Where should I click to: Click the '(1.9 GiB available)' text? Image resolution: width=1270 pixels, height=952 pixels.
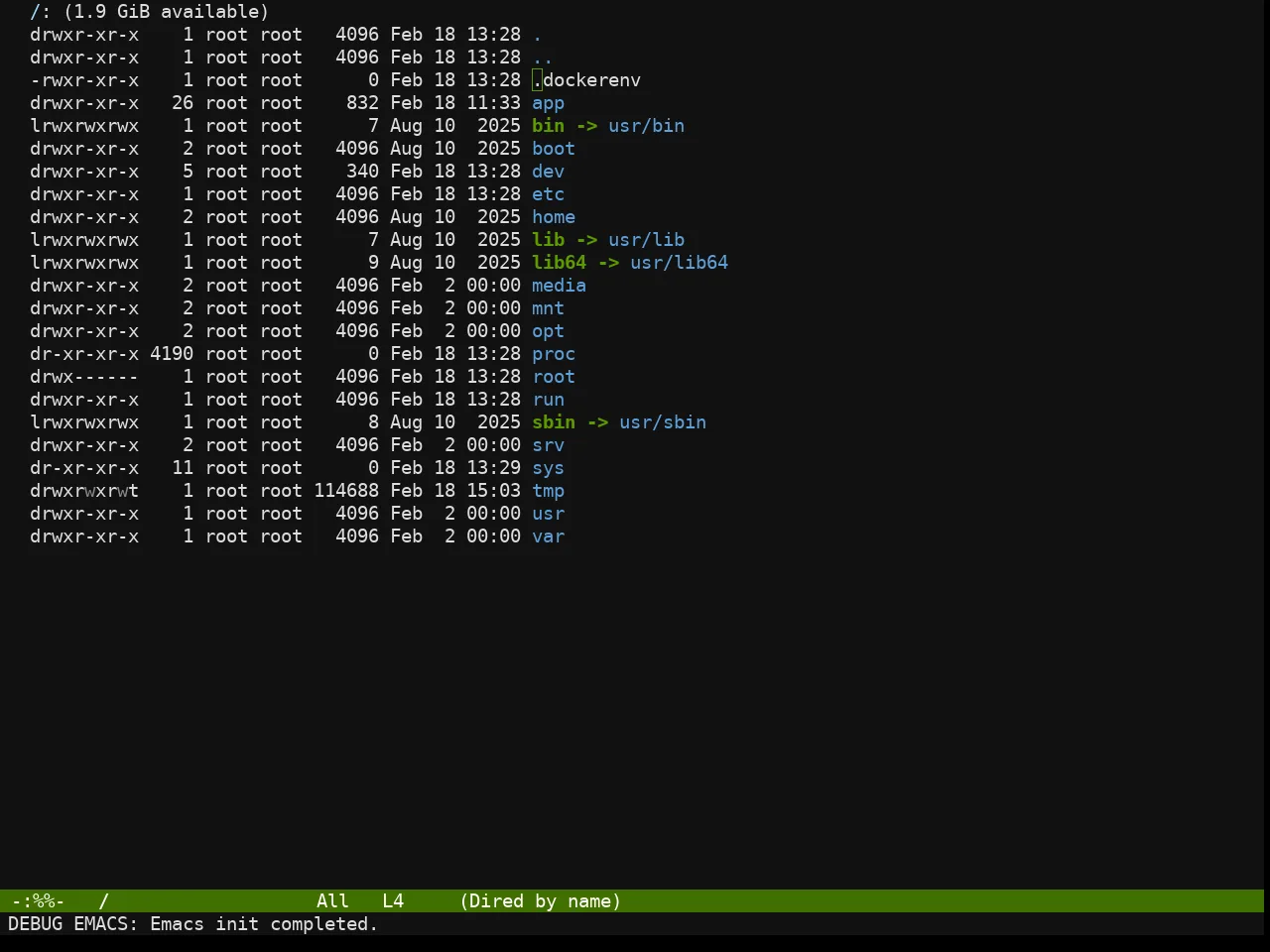(166, 12)
